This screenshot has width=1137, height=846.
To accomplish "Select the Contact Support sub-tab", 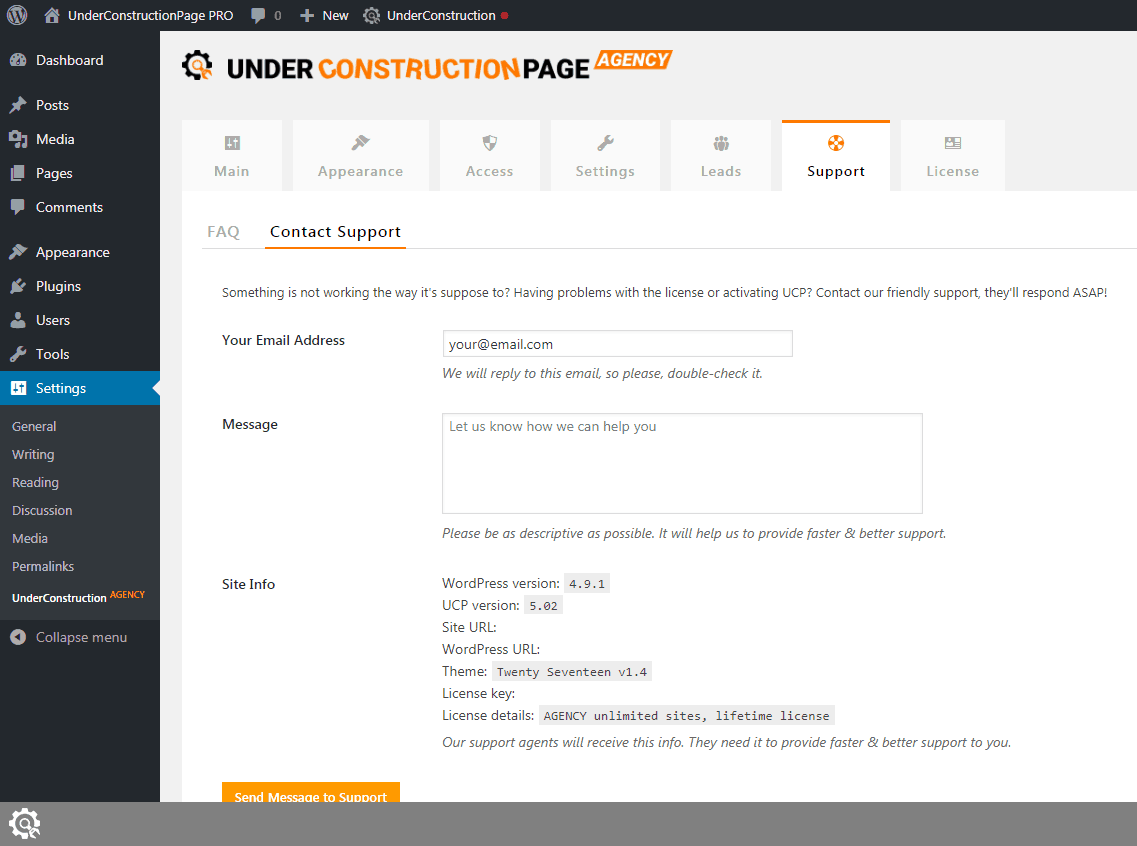I will point(335,232).
